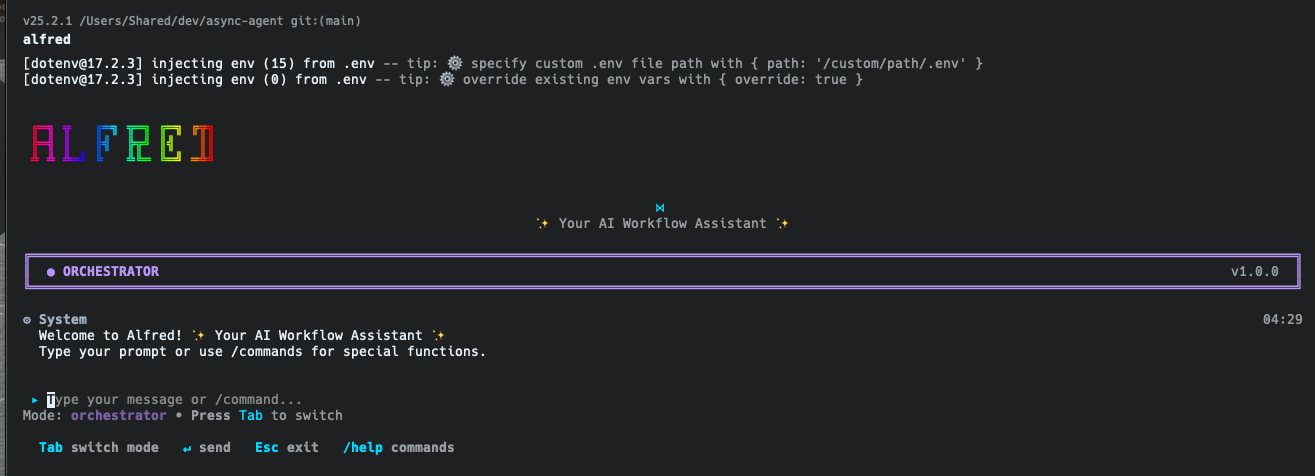Click the return arrow icon beside send

(187, 447)
